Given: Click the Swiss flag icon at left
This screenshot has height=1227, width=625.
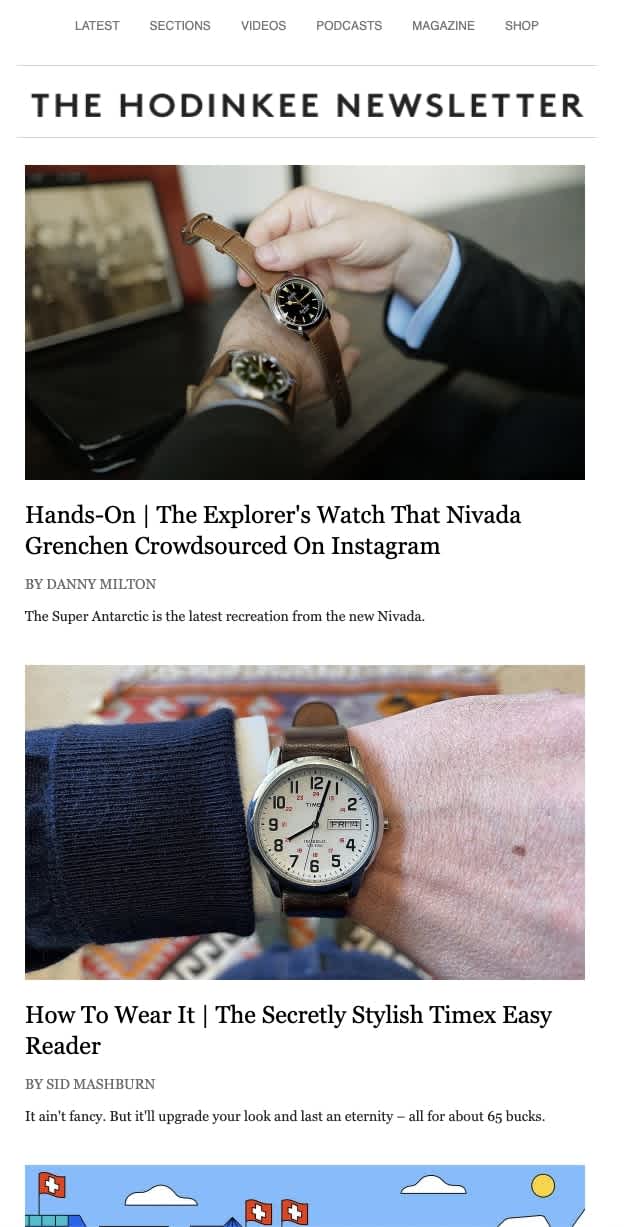Looking at the screenshot, I should coord(52,1186).
